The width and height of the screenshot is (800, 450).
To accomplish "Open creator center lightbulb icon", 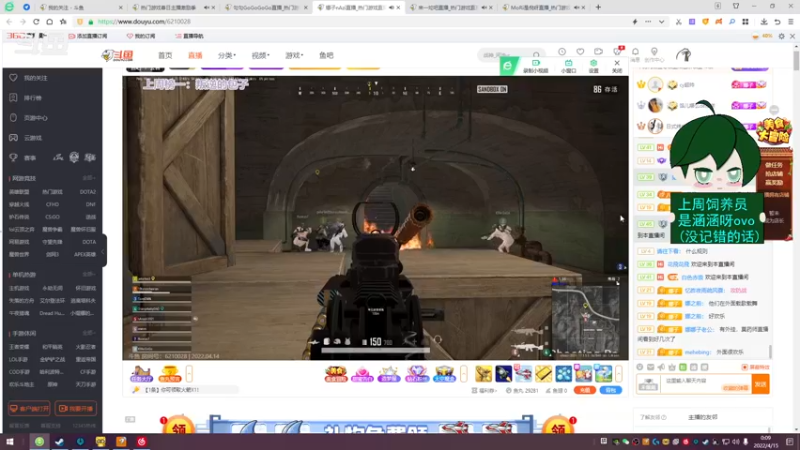I will pyautogui.click(x=654, y=52).
